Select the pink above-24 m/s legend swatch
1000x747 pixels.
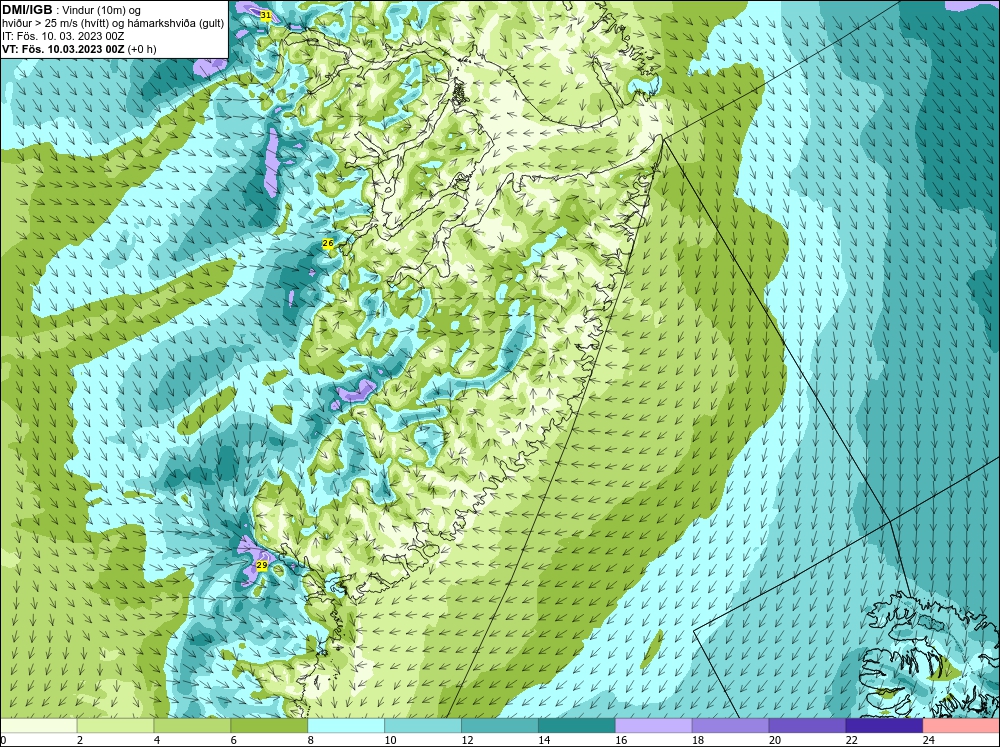pos(961,726)
